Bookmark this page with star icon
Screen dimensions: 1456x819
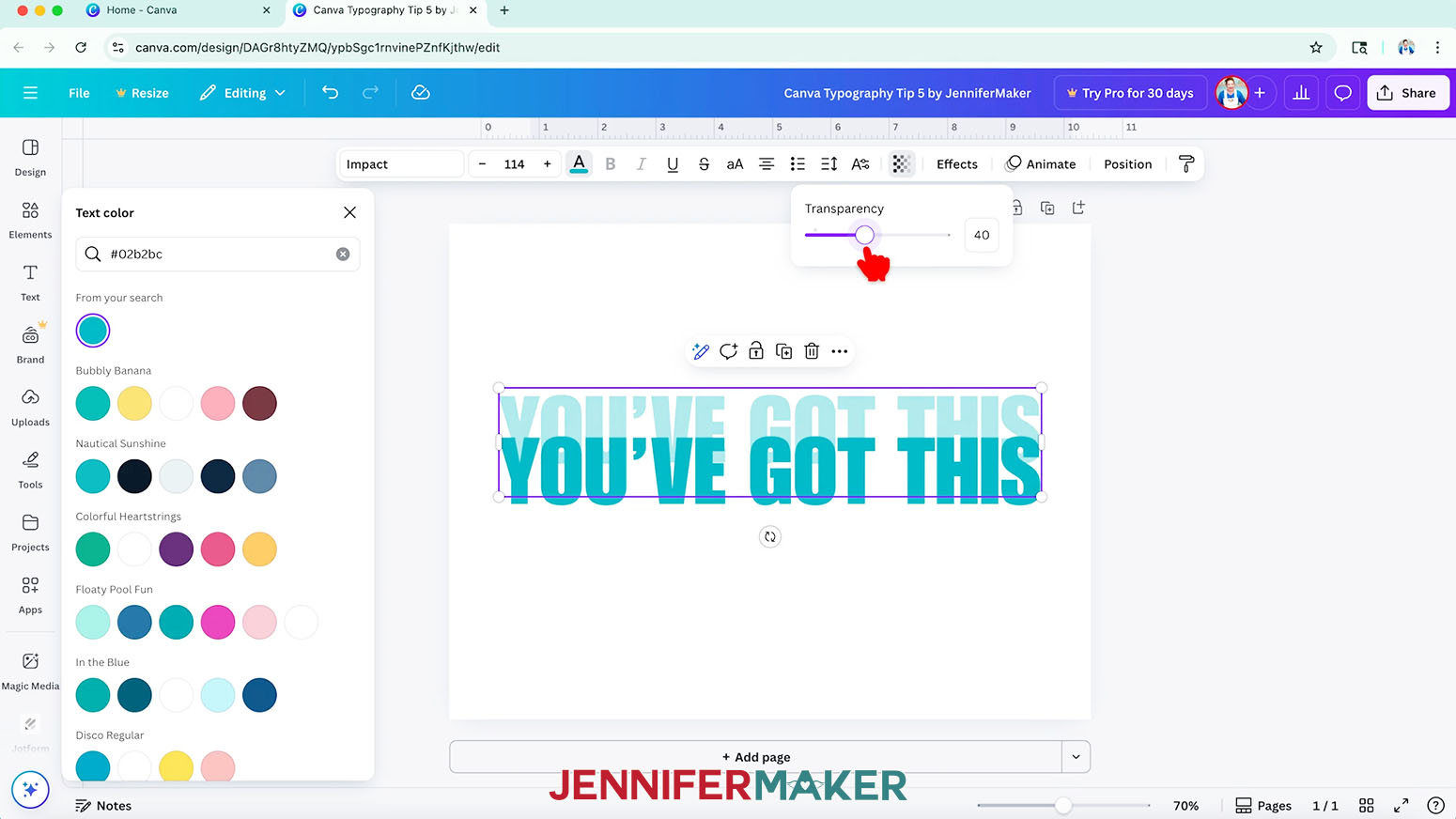(x=1316, y=47)
